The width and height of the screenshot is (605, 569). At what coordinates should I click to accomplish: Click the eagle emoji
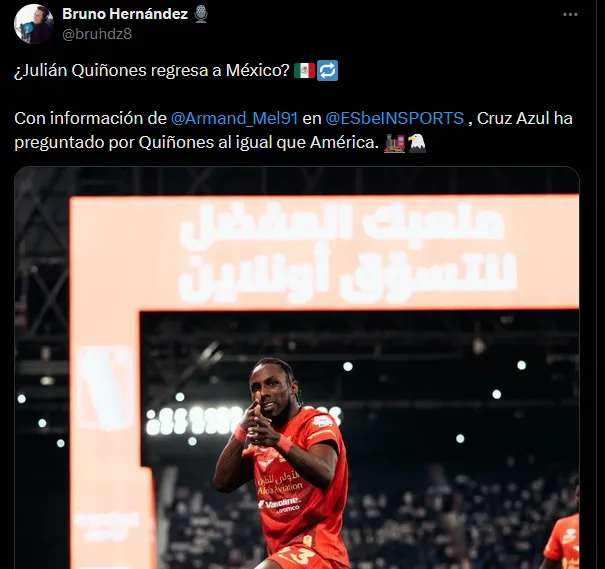(417, 143)
